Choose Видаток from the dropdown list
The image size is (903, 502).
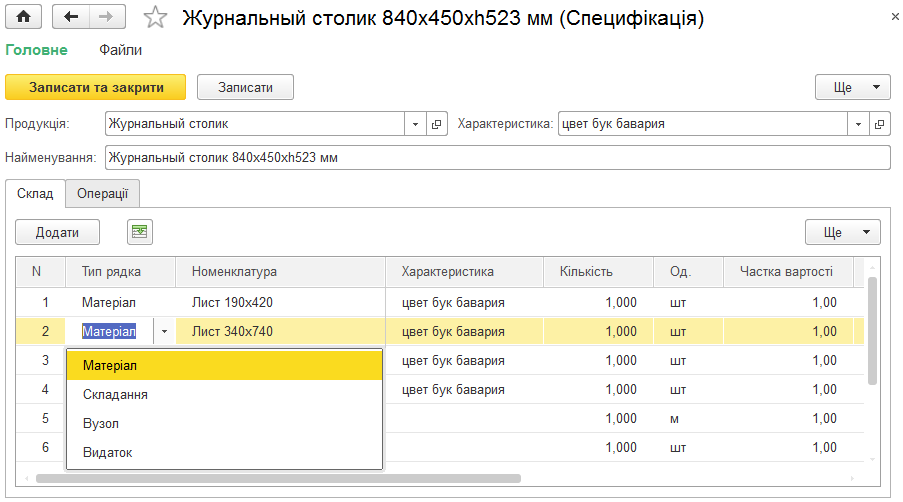pos(225,452)
